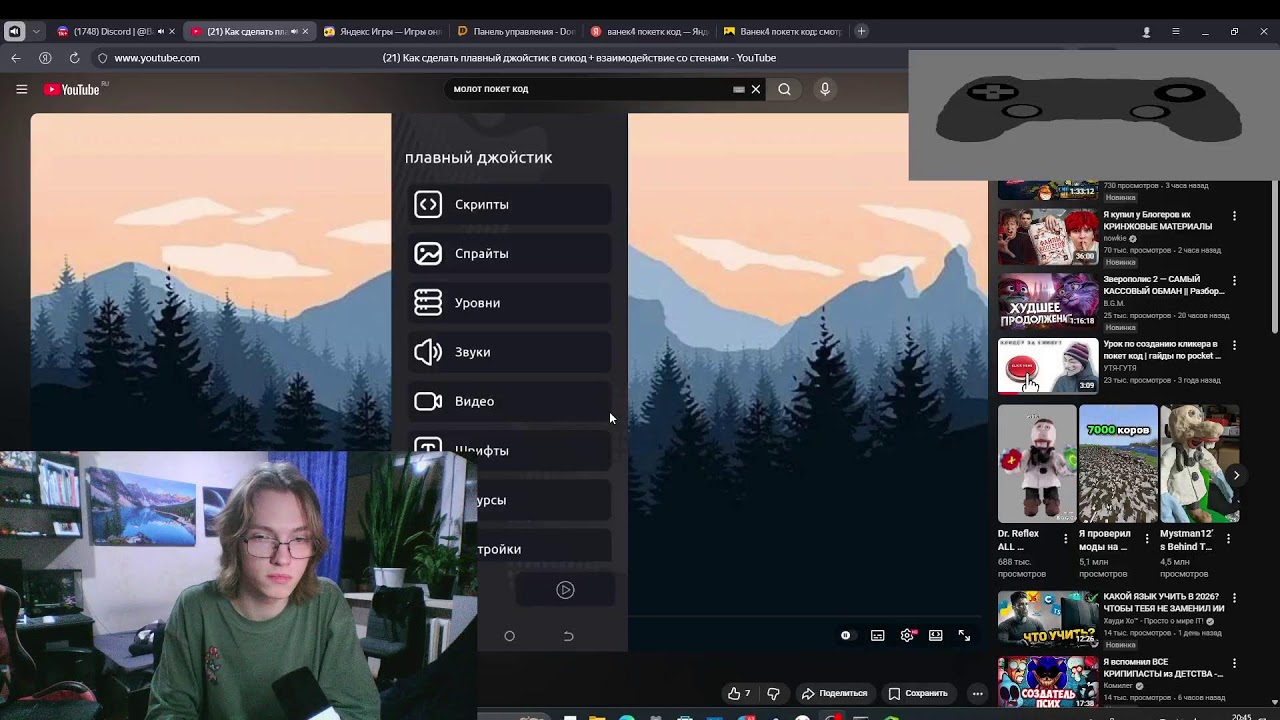Save the video with 'Сохранить'
This screenshot has width=1280, height=720.
[x=918, y=693]
